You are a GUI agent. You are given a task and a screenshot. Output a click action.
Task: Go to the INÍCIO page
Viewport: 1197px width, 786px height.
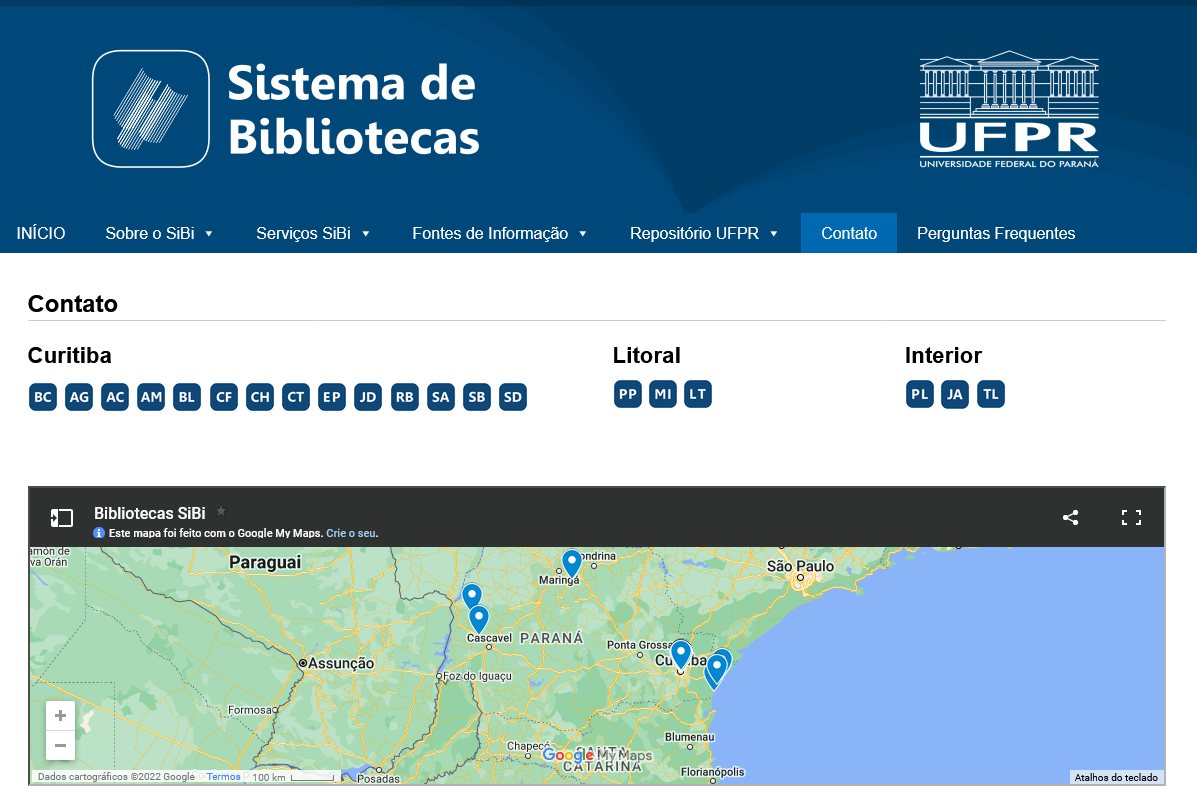[x=41, y=233]
